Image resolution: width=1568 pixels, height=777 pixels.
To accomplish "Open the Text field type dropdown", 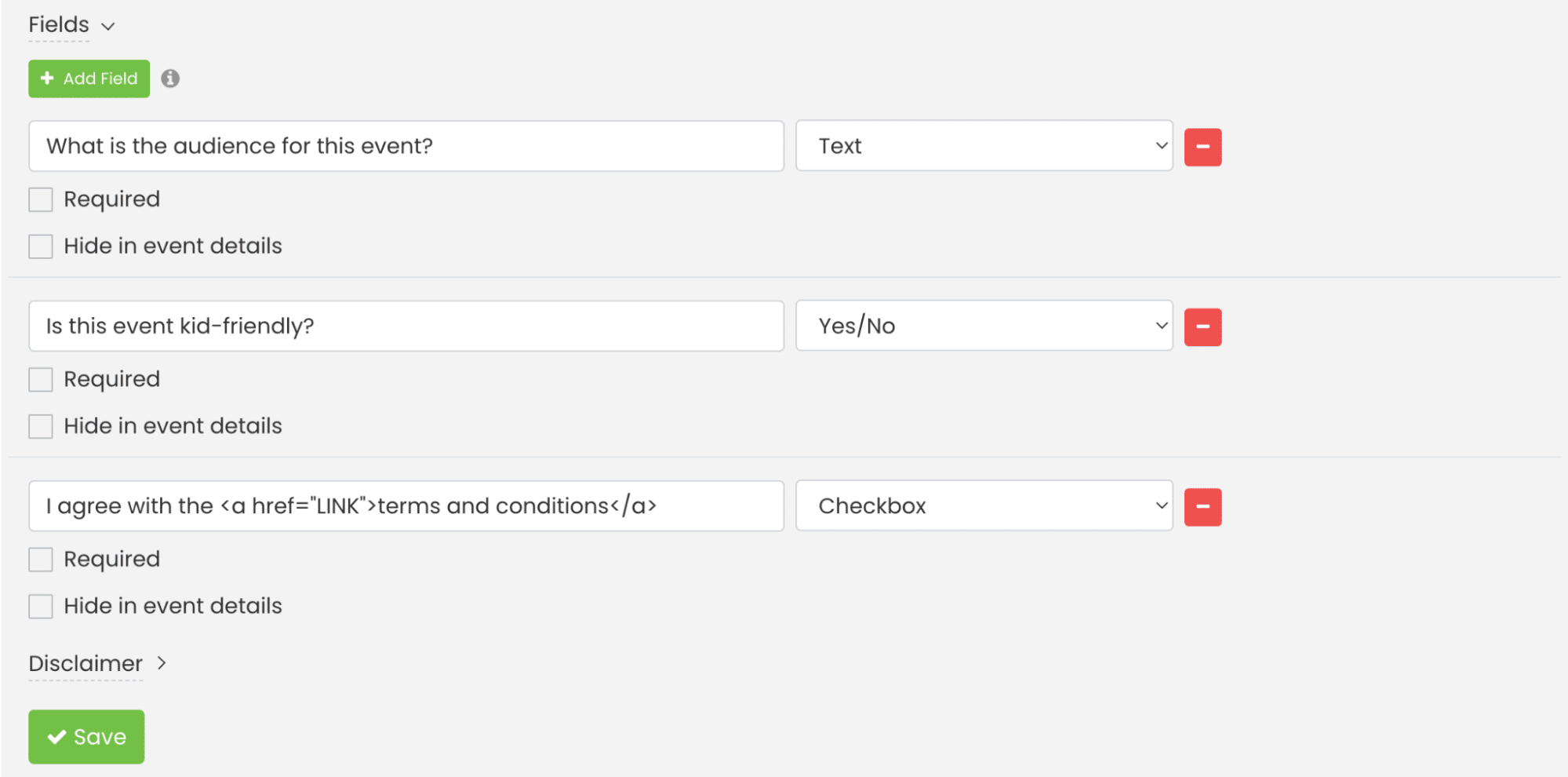I will [x=984, y=146].
